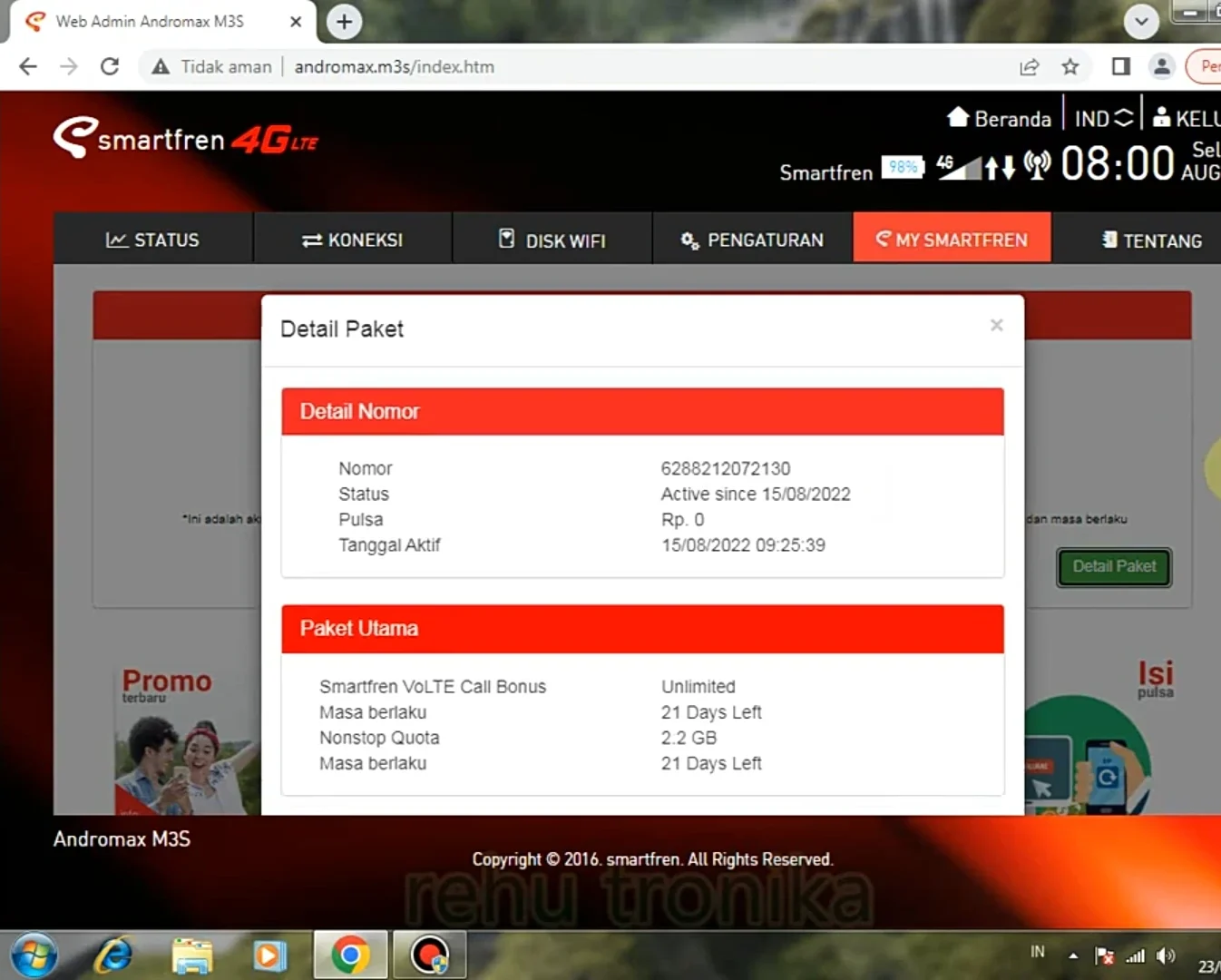
Task: Click the browser back arrow
Action: click(x=28, y=66)
